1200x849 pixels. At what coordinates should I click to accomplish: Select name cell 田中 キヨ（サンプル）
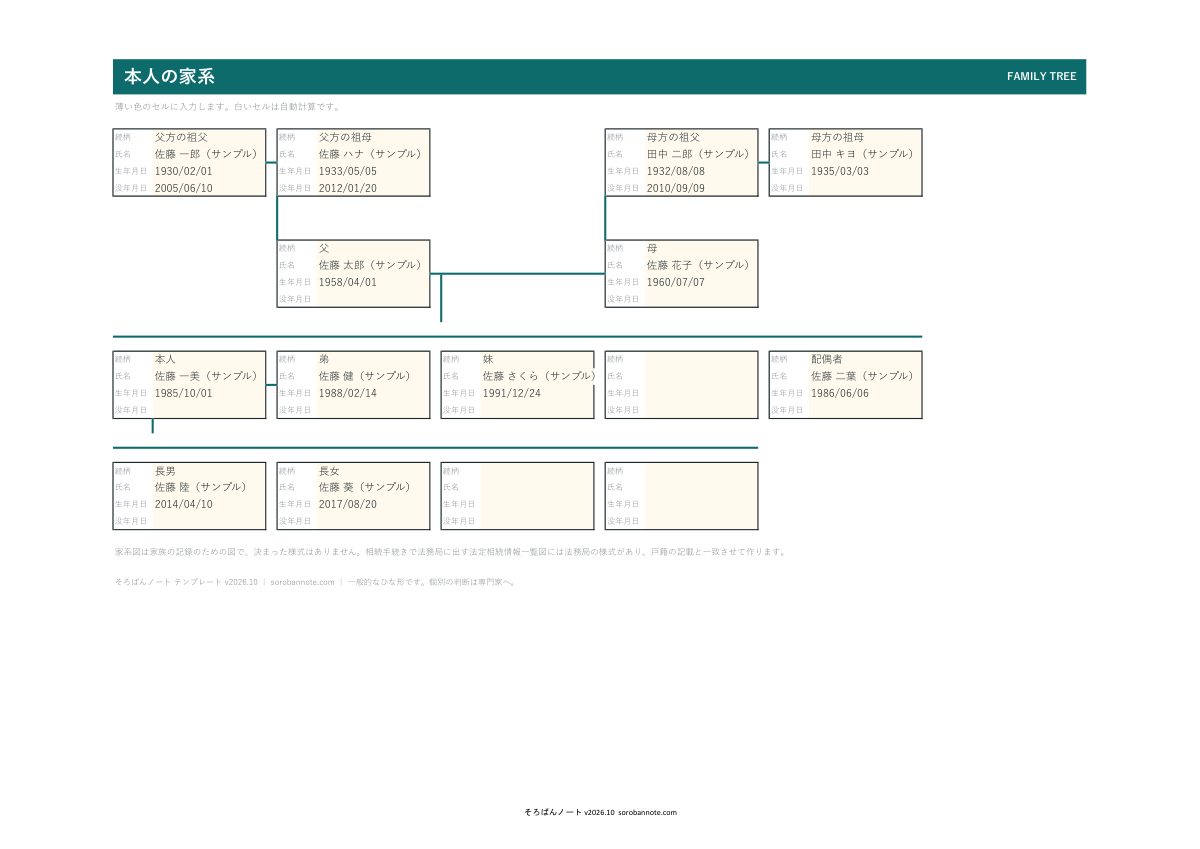pos(865,154)
